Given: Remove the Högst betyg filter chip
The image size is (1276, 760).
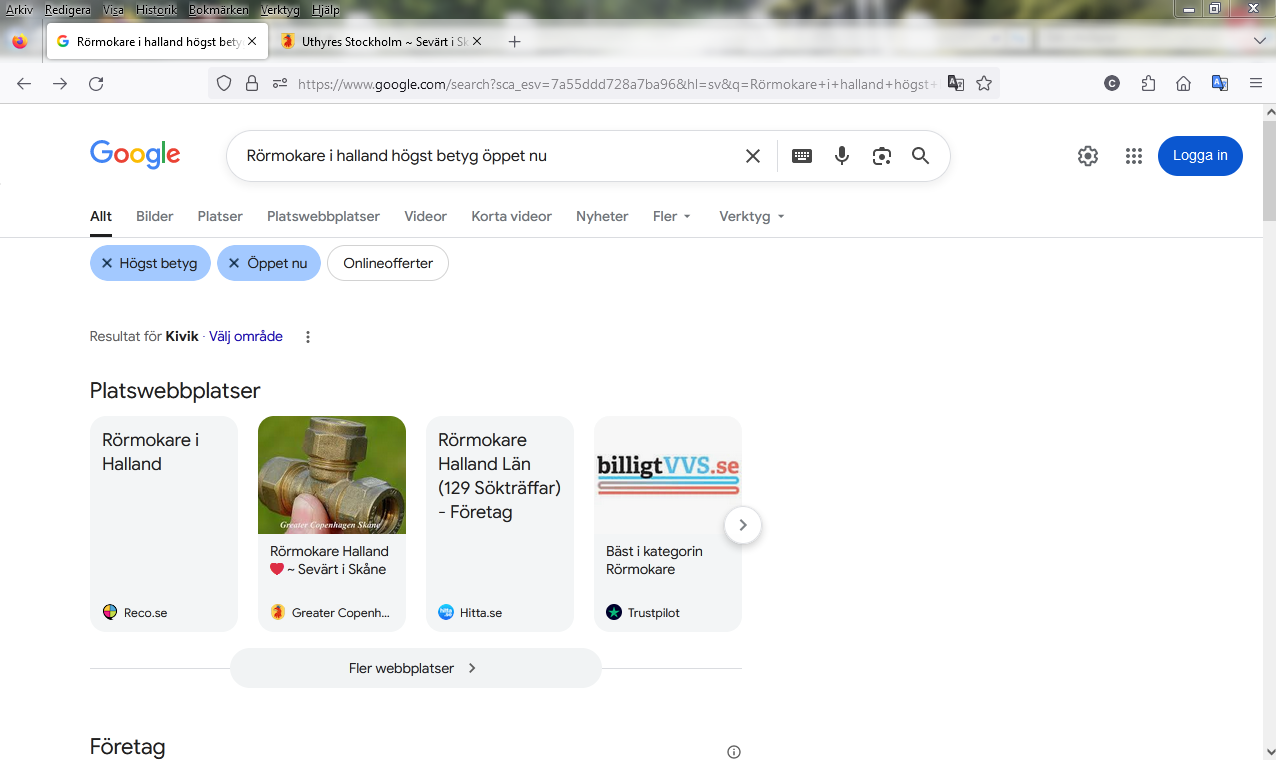Looking at the screenshot, I should pyautogui.click(x=150, y=263).
